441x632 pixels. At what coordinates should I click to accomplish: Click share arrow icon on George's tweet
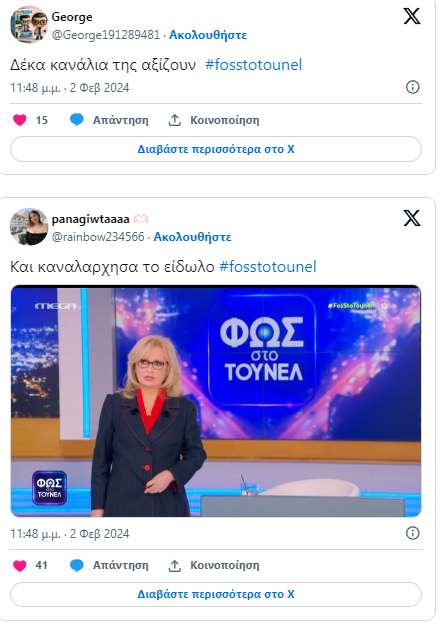174,120
